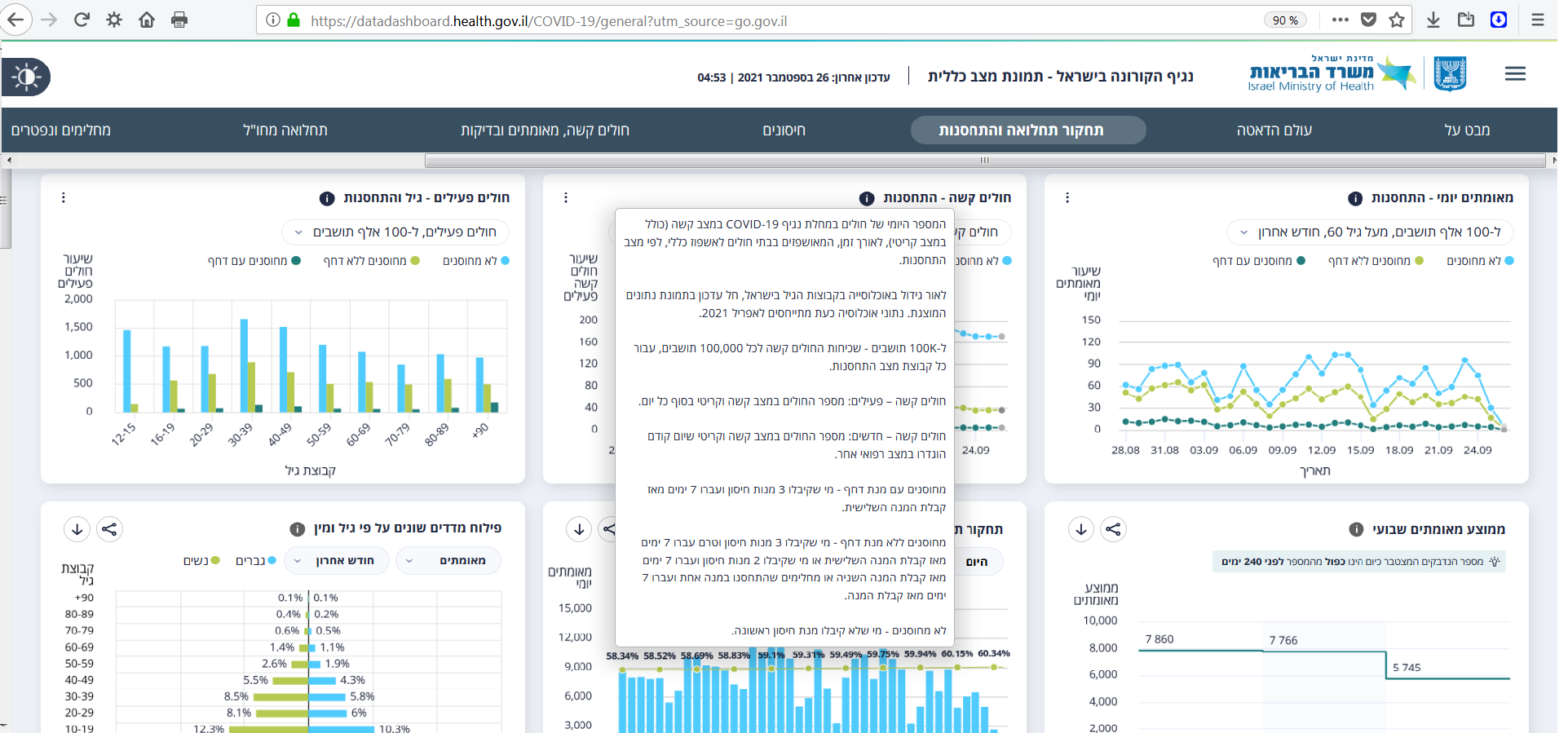Go back with the browser back arrow
This screenshot has height=733, width=1568.
tap(15, 20)
